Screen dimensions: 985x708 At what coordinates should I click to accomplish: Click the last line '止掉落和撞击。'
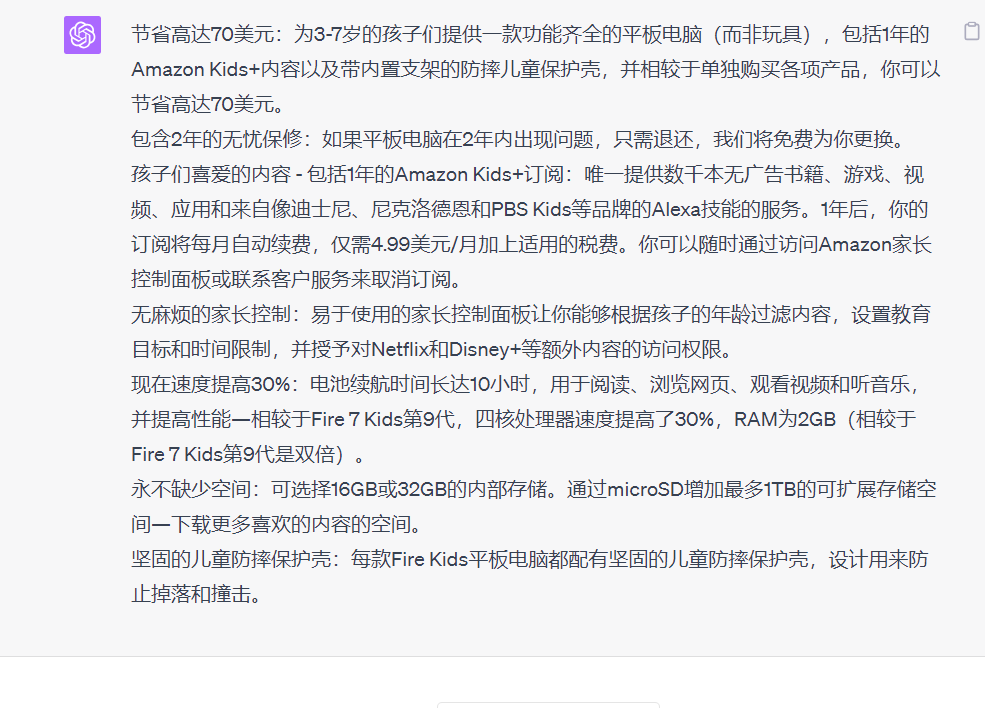coord(197,594)
